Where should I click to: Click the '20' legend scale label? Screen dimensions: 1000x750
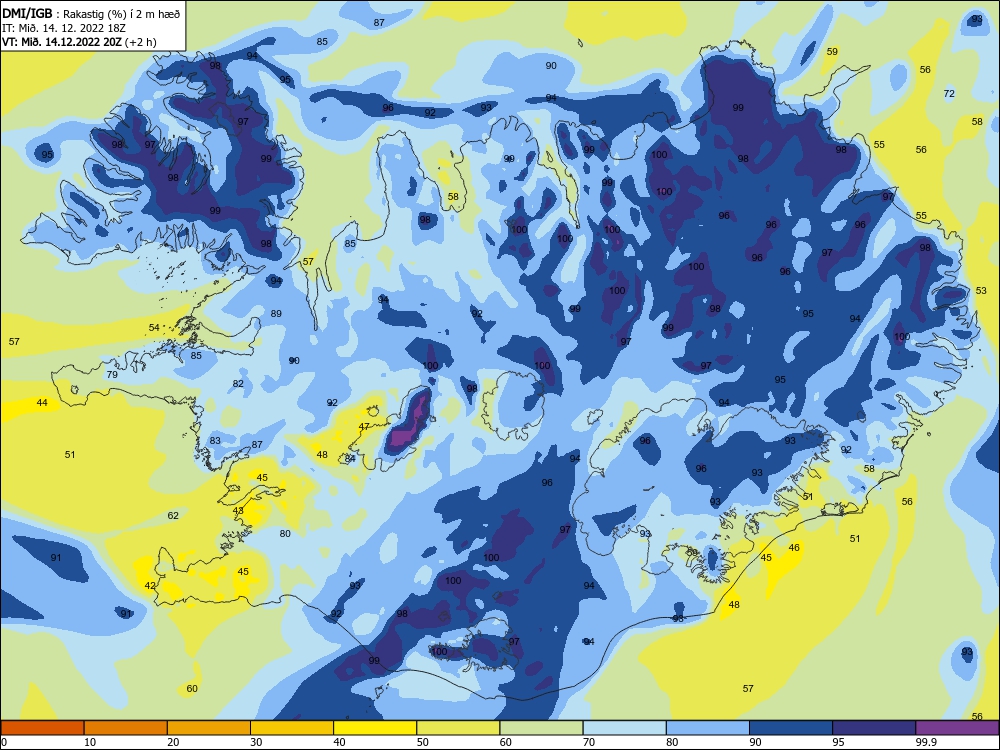pos(173,742)
